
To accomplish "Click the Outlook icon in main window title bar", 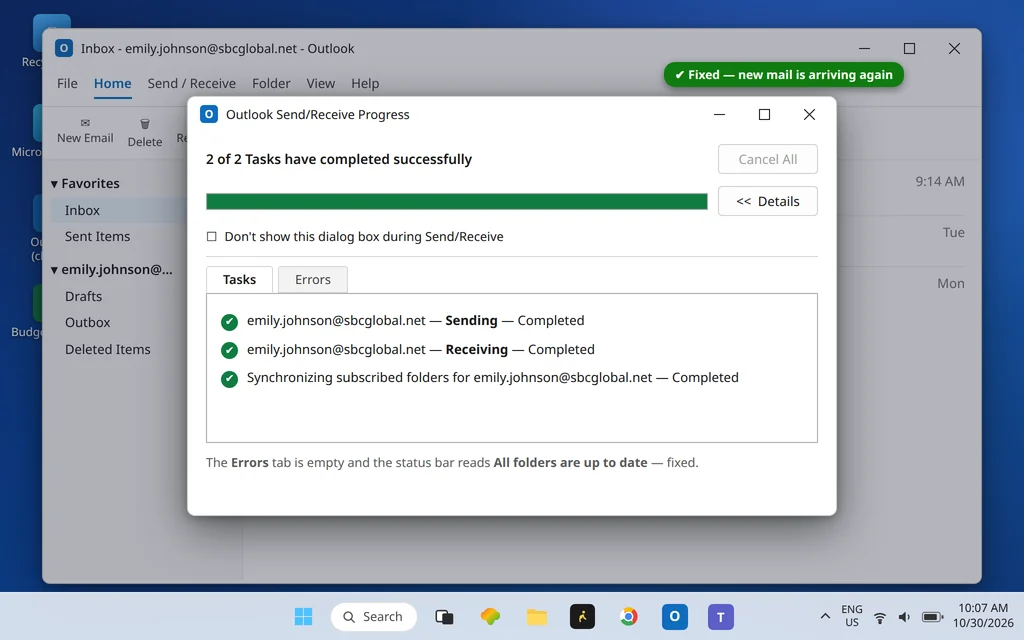I will (x=63, y=48).
